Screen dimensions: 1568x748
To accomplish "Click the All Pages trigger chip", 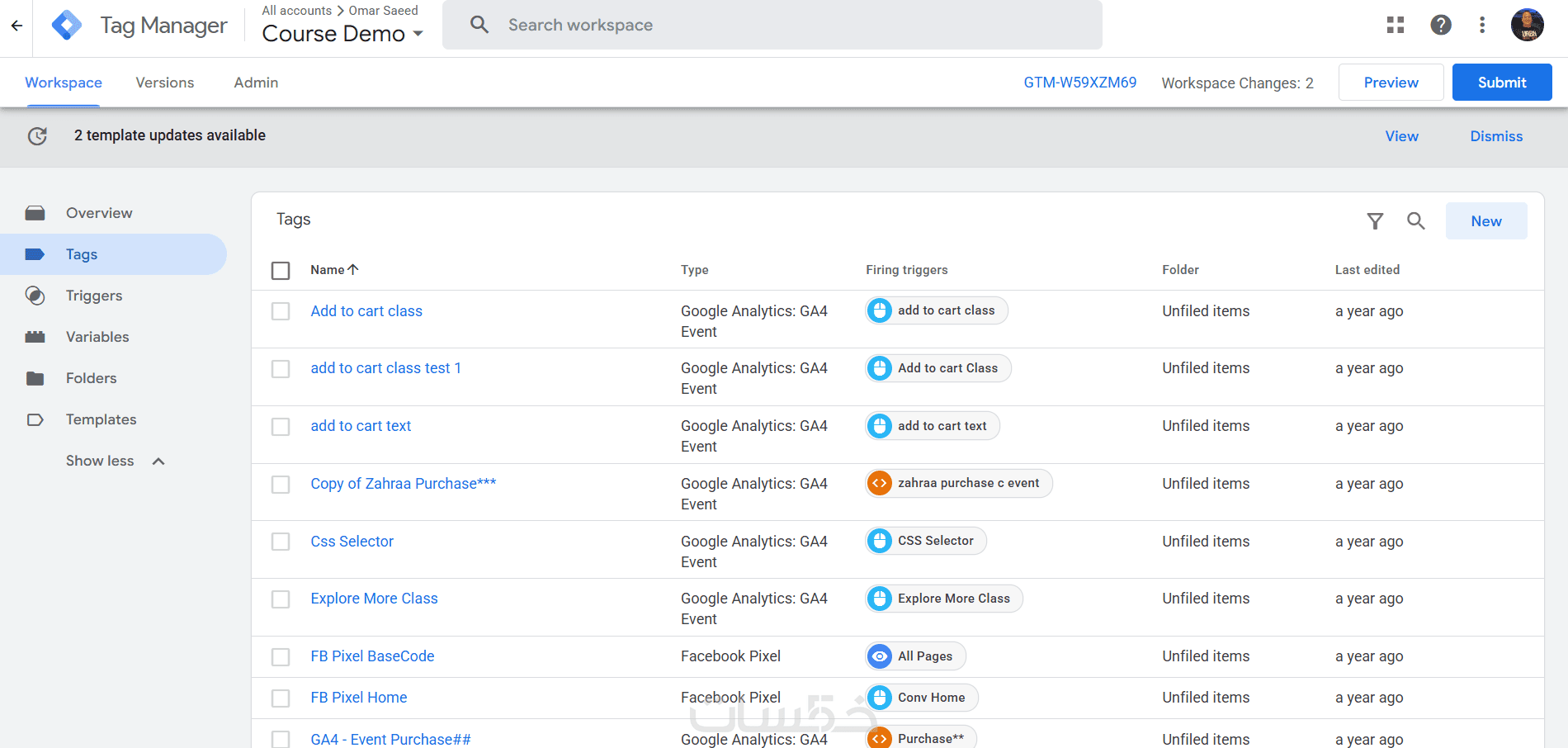I will [915, 656].
